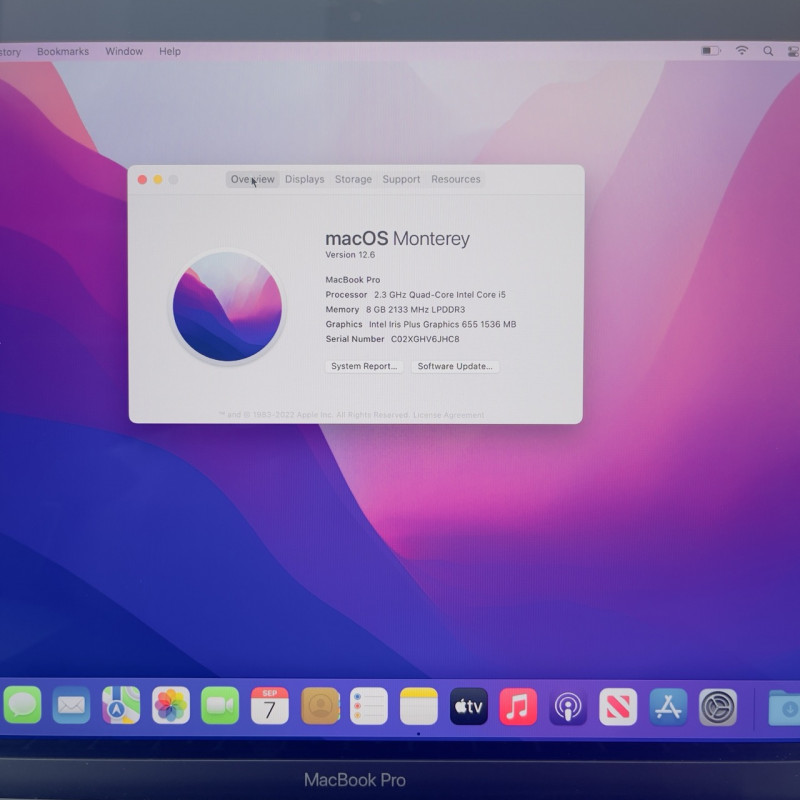Image resolution: width=800 pixels, height=800 pixels.
Task: Switch to the Resources tab
Action: click(456, 179)
